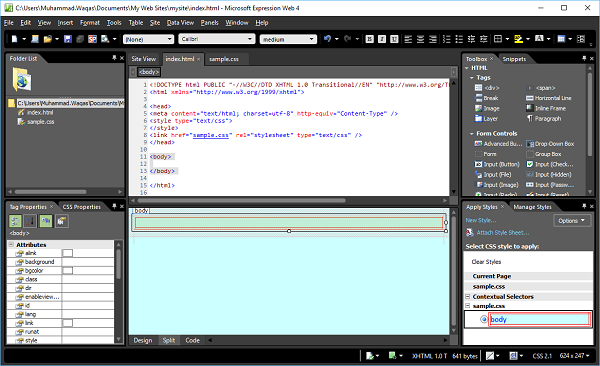
Task: Center align text using the toolbar icon
Action: (421, 39)
